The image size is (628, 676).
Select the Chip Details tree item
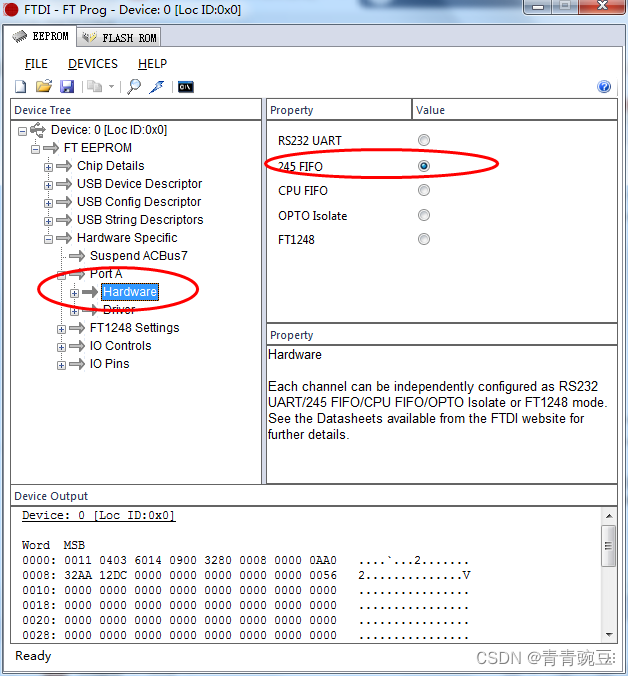[111, 166]
